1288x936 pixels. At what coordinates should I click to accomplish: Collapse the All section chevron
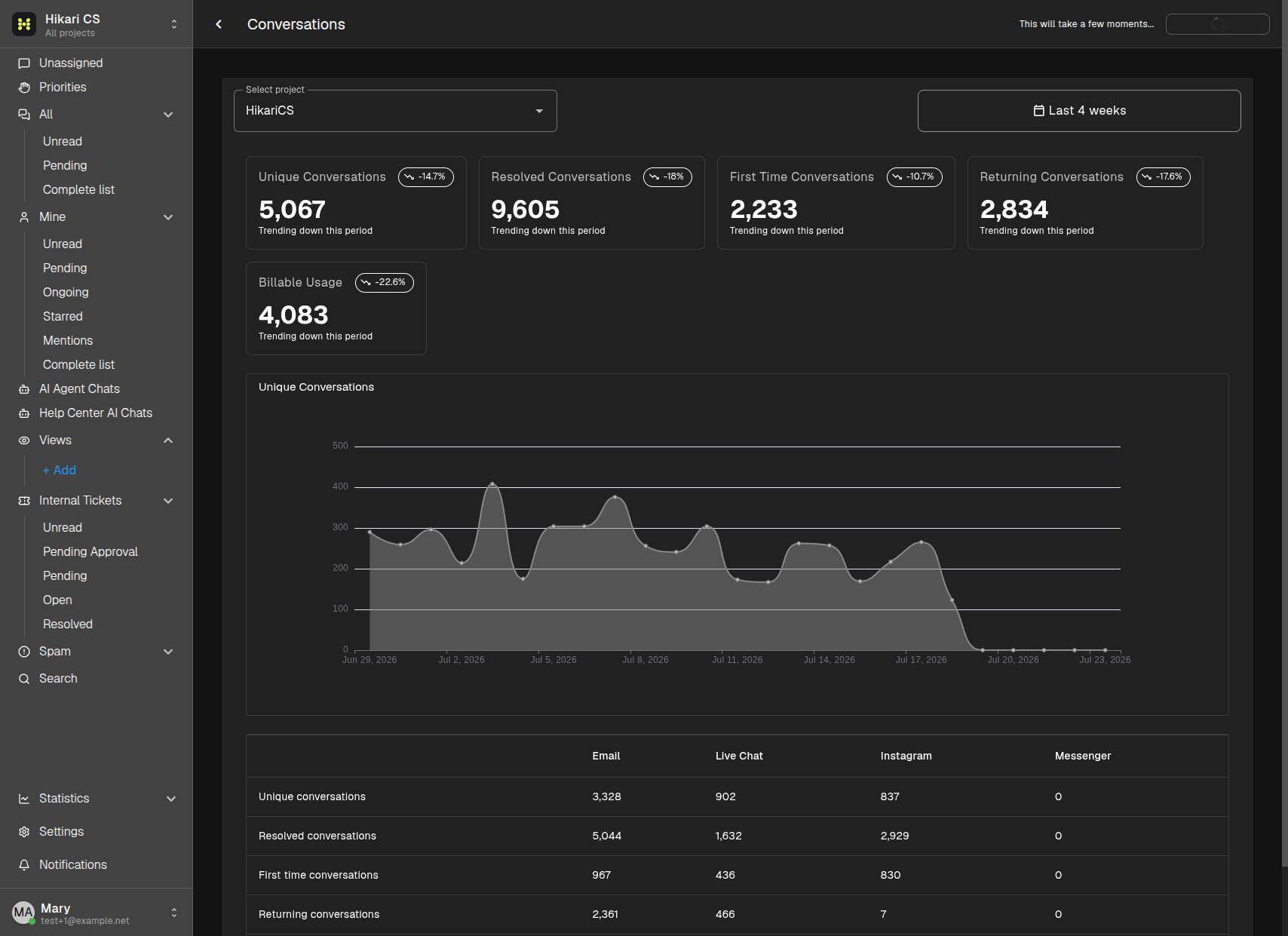tap(168, 115)
